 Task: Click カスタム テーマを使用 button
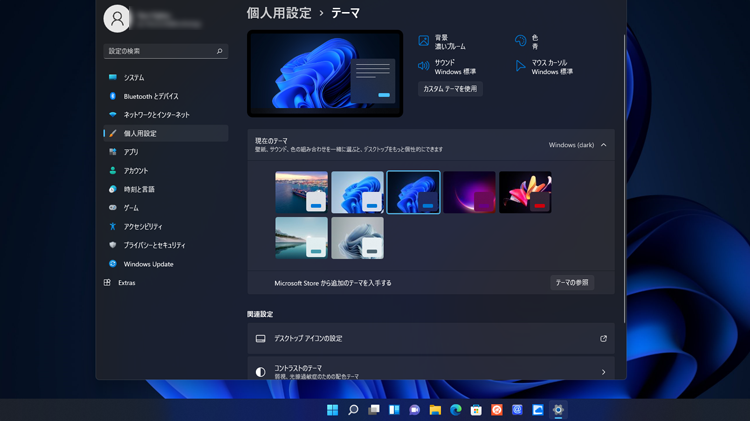tap(450, 89)
